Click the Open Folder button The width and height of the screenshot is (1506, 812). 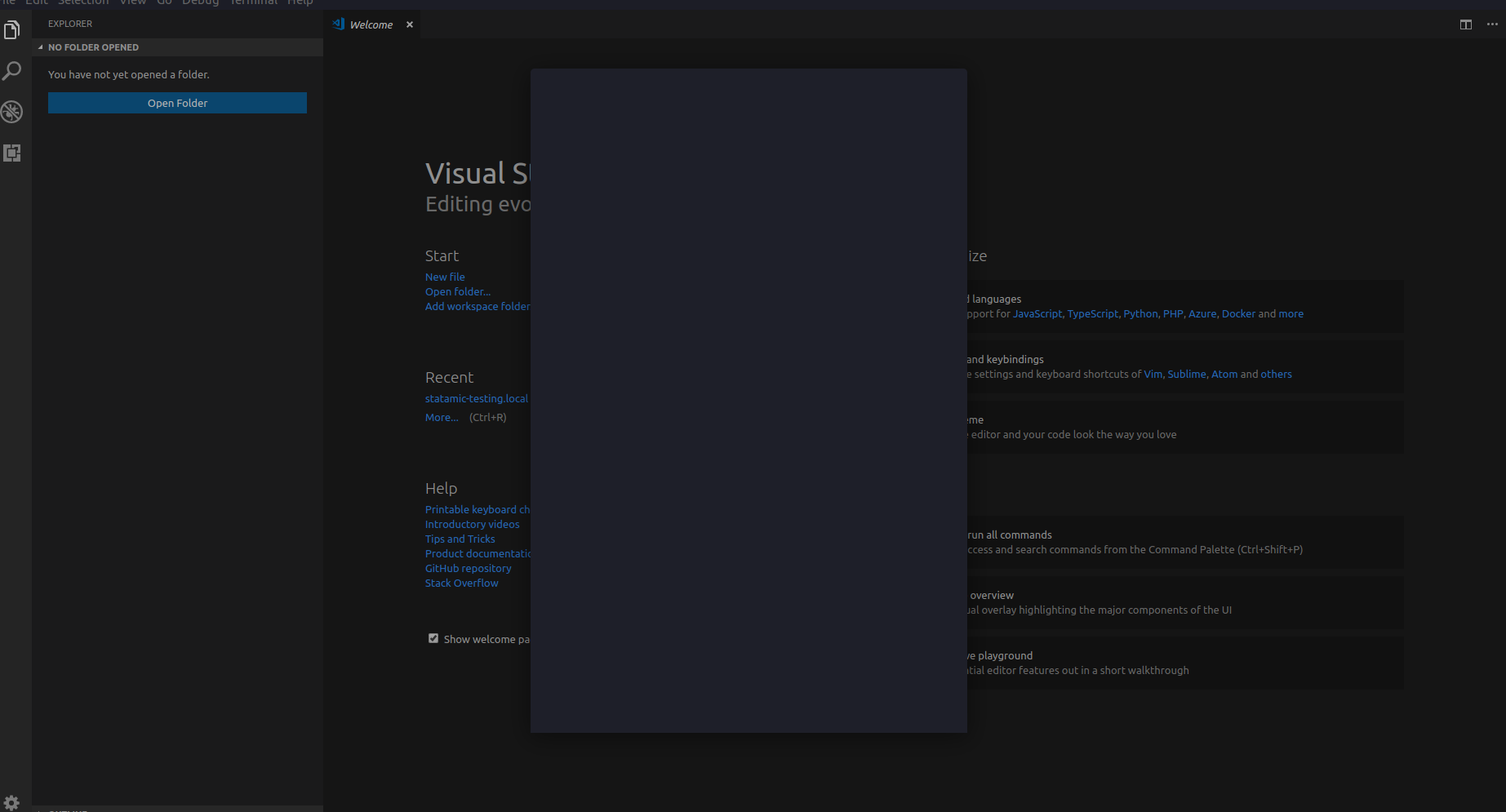coord(177,103)
